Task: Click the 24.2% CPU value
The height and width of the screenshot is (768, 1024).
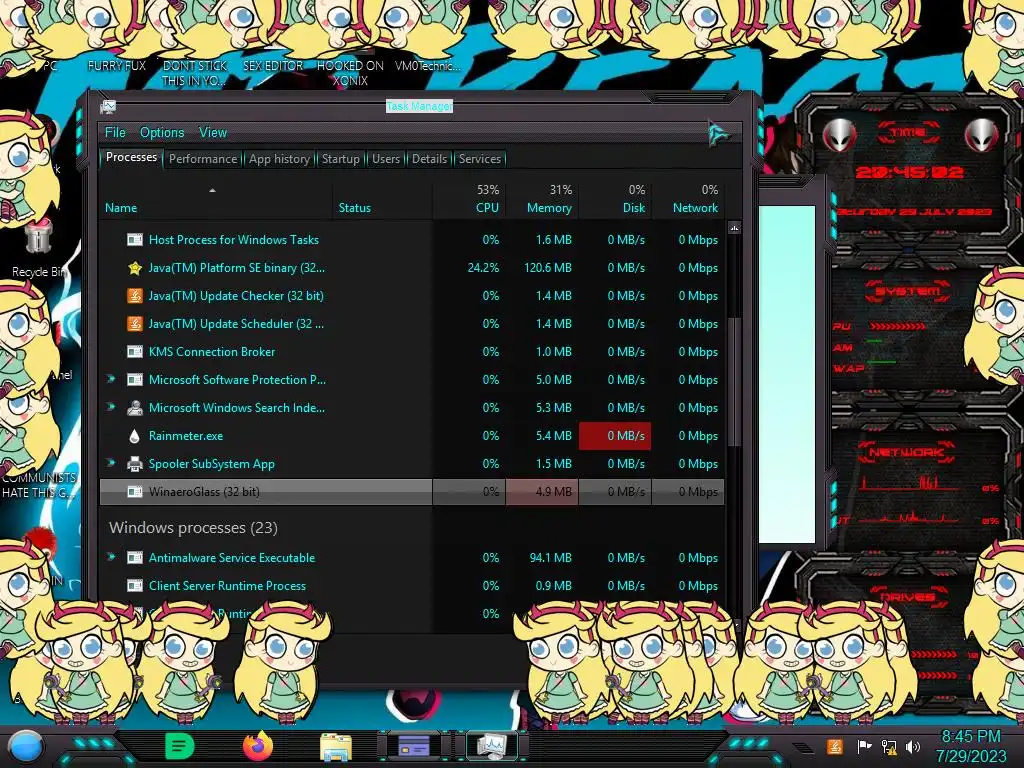Action: [483, 268]
